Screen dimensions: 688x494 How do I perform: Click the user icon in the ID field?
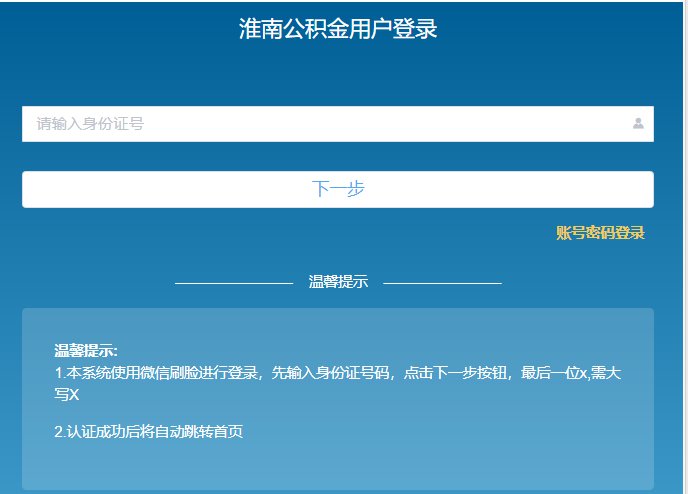(638, 124)
